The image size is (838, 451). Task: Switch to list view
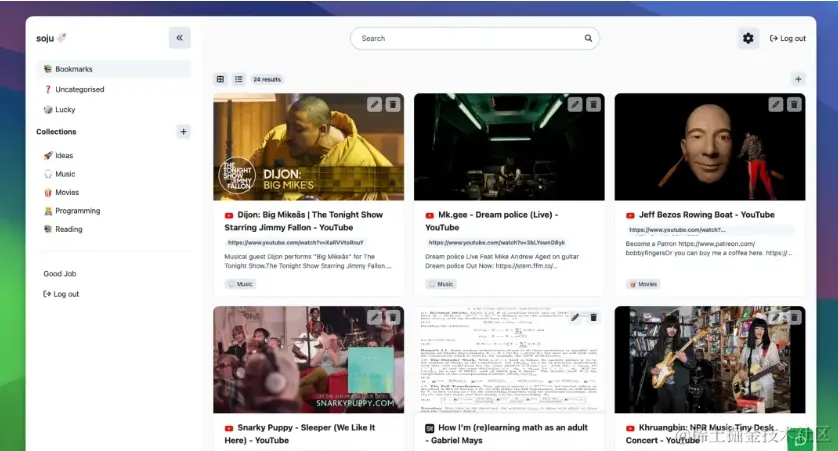(x=238, y=79)
